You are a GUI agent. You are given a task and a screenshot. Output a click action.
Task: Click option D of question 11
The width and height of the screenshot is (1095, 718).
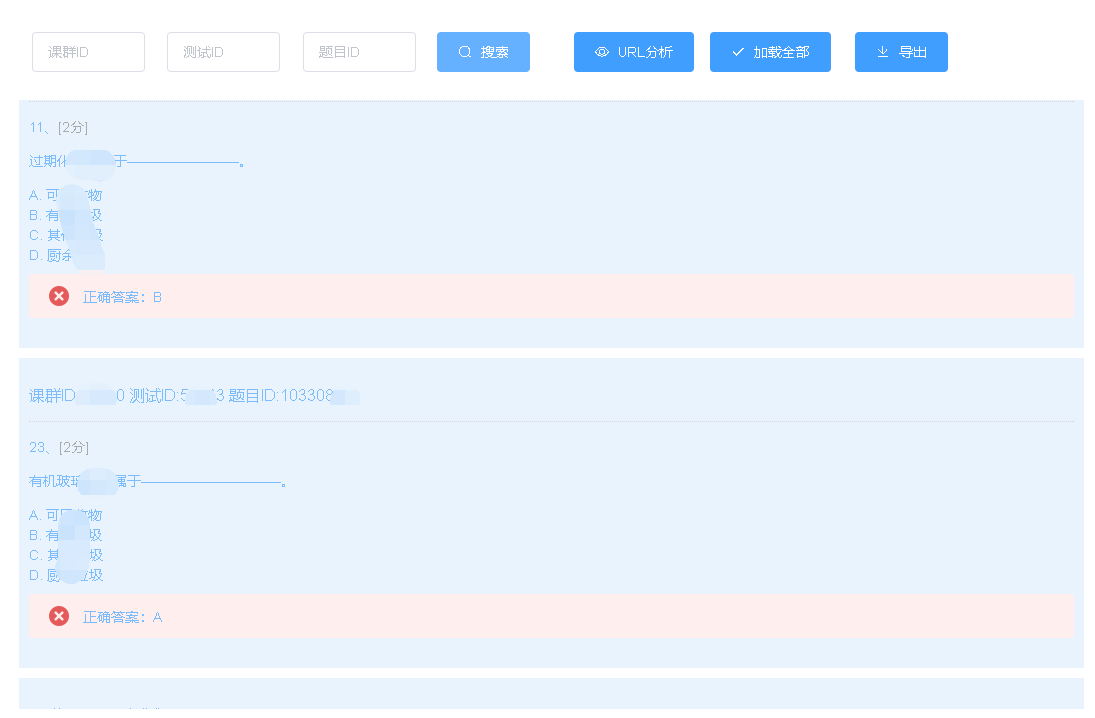pos(66,256)
